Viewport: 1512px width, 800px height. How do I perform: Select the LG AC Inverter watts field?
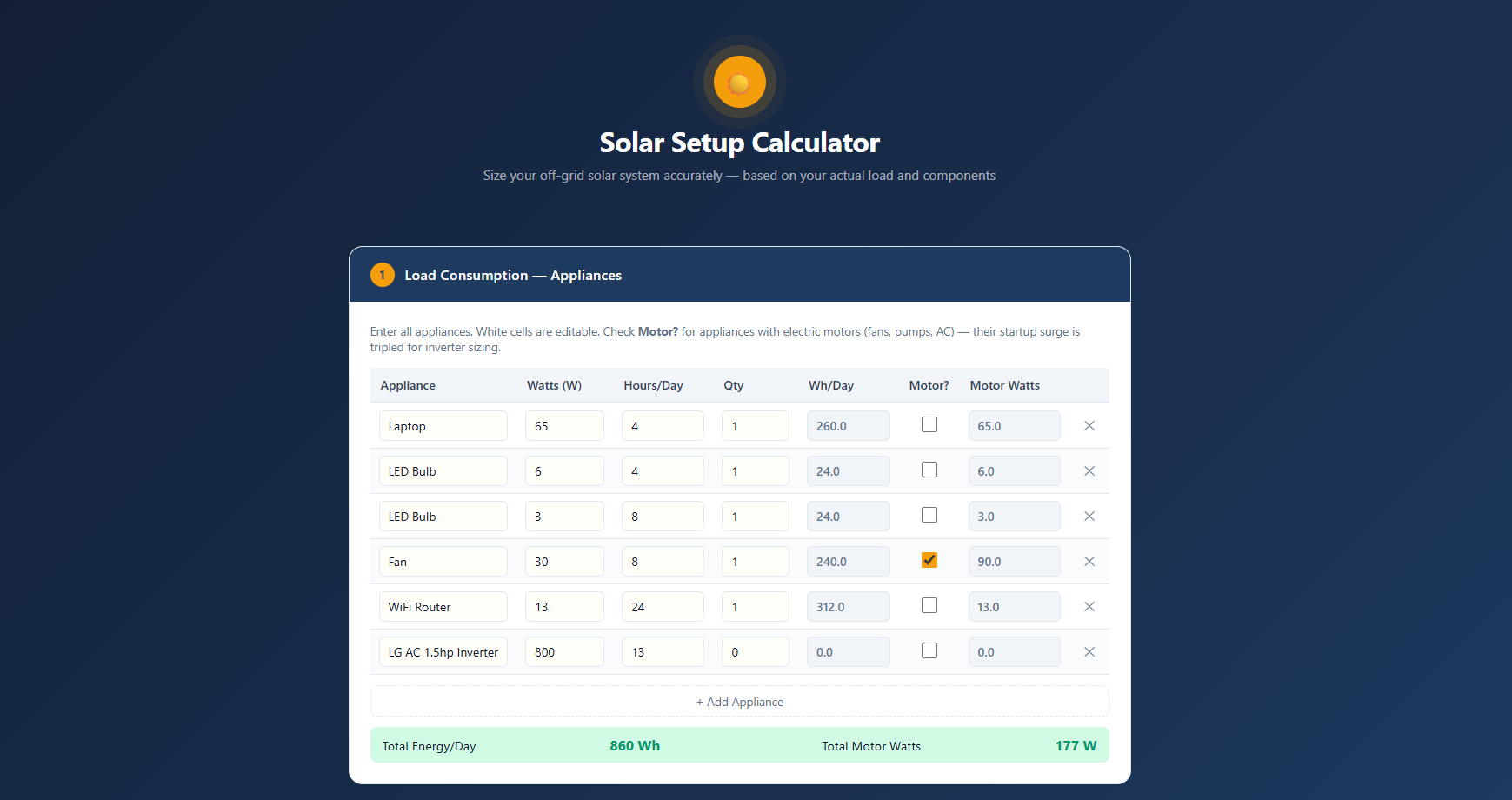tap(564, 652)
